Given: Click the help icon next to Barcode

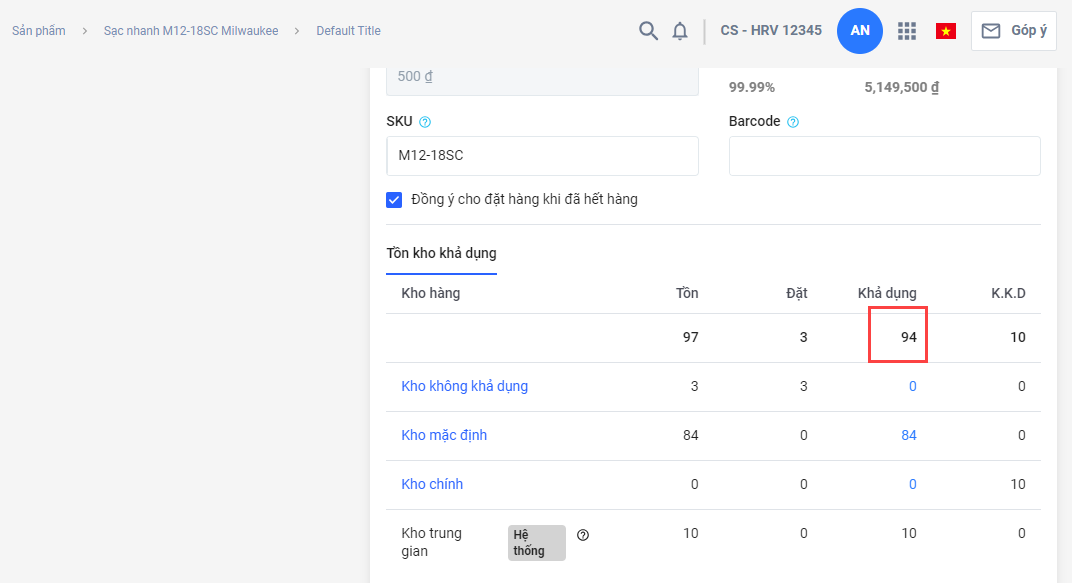Looking at the screenshot, I should (x=793, y=122).
